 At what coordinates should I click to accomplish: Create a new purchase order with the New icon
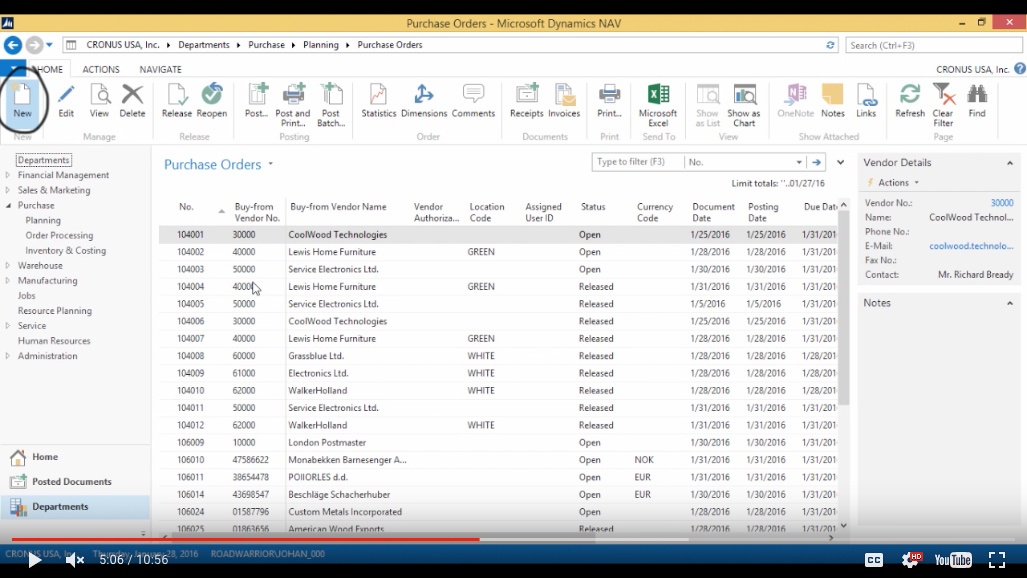point(24,103)
